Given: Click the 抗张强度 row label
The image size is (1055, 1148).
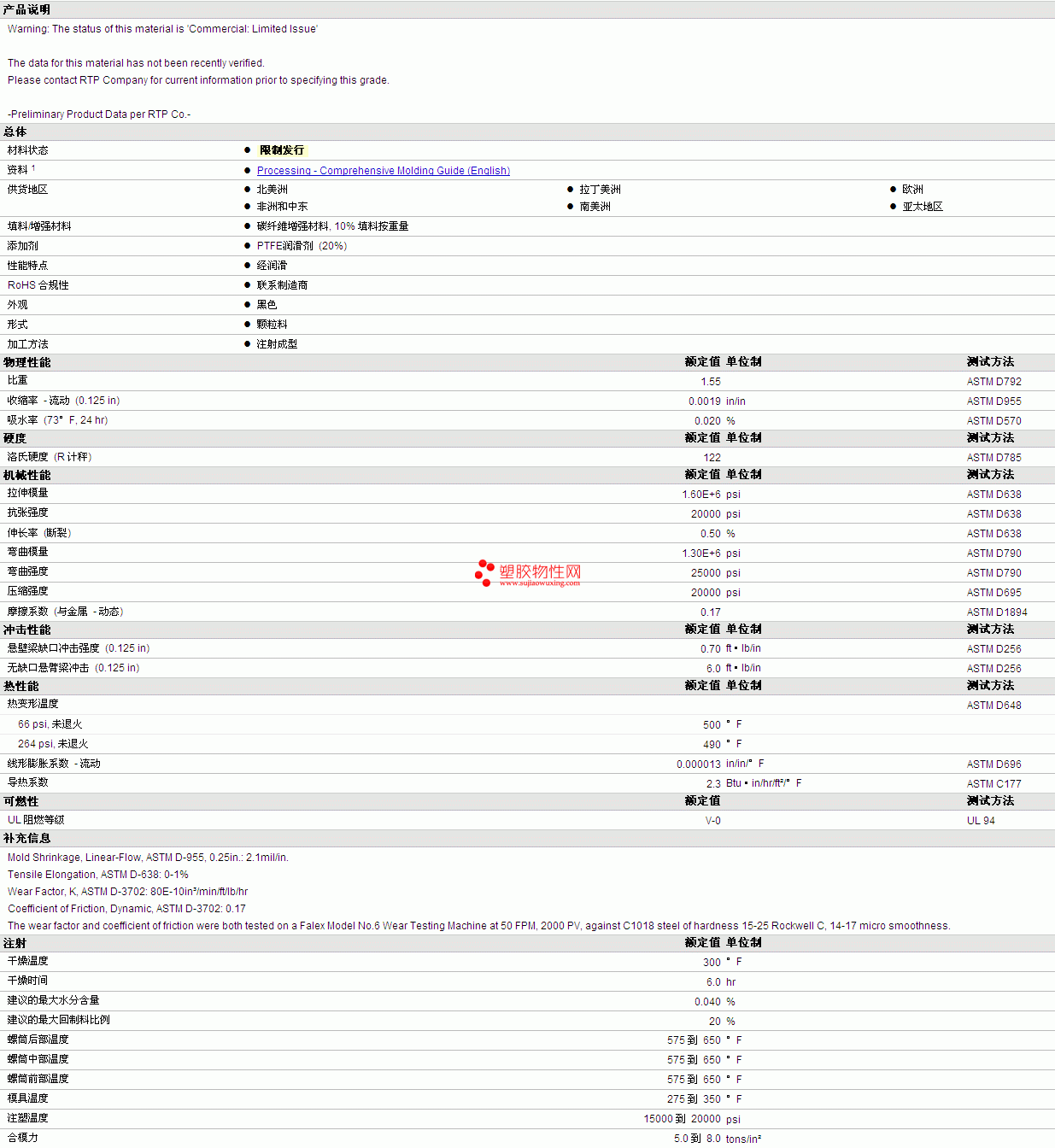Looking at the screenshot, I should click(x=28, y=512).
